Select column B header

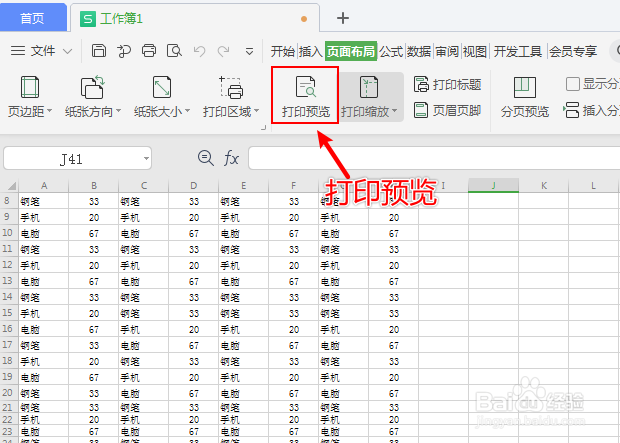pyautogui.click(x=94, y=186)
